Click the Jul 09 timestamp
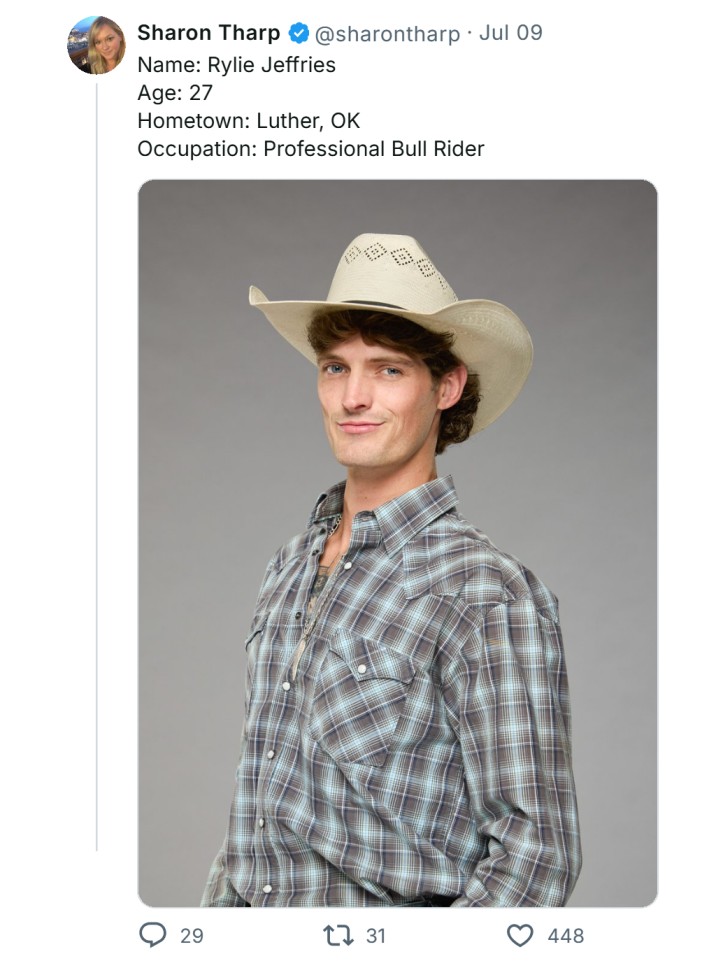This screenshot has width=723, height=968. (511, 32)
